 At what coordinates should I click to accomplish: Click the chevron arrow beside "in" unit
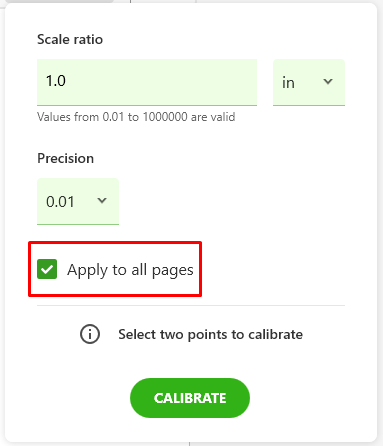coord(328,81)
